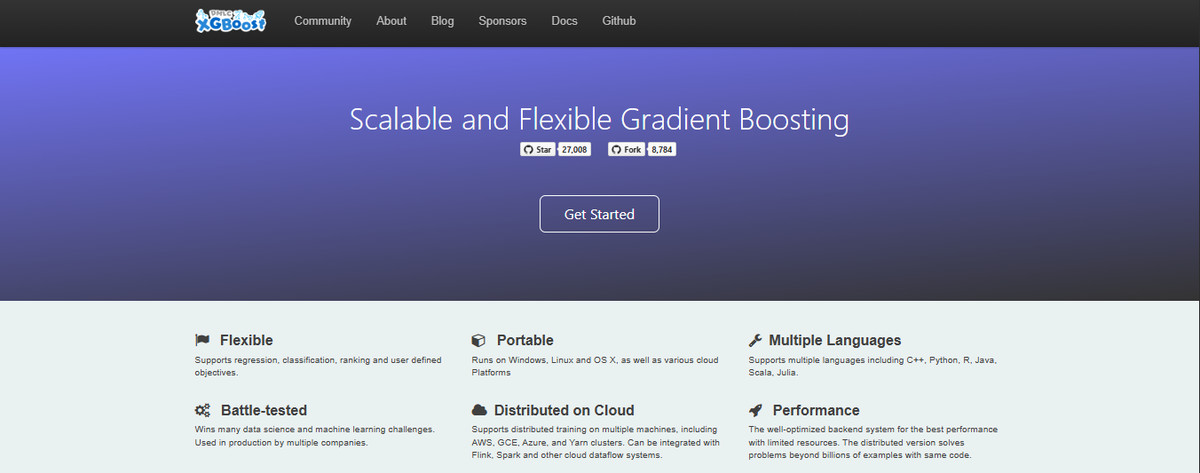Click the cloud icon beside Distributed on Cloud
1200x473 pixels.
[x=479, y=410]
